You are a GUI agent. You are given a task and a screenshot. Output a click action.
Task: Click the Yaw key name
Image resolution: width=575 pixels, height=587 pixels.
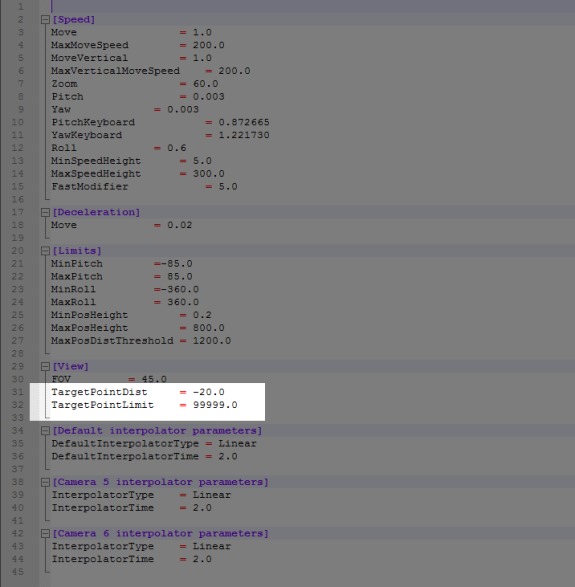click(61, 109)
